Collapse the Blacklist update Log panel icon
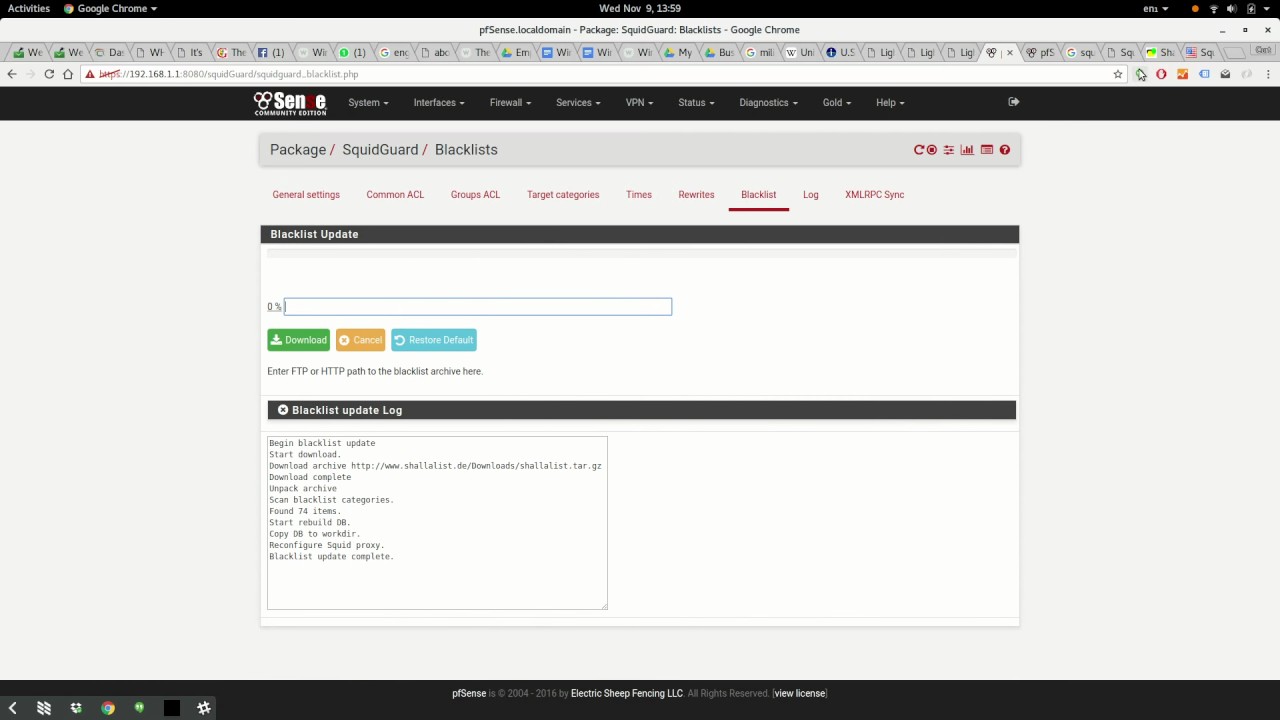Image resolution: width=1280 pixels, height=720 pixels. tap(283, 410)
